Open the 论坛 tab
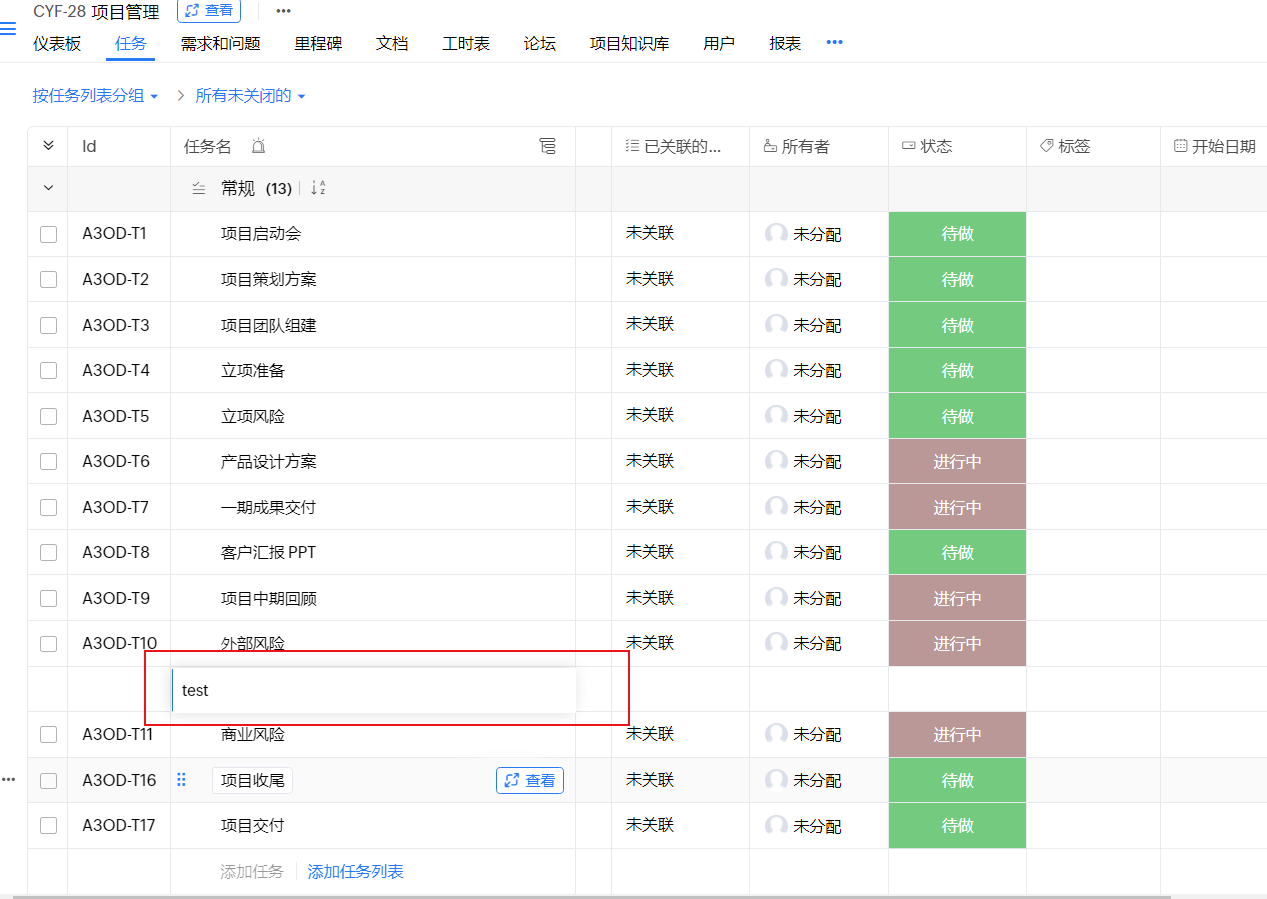The image size is (1267, 899). [x=540, y=43]
